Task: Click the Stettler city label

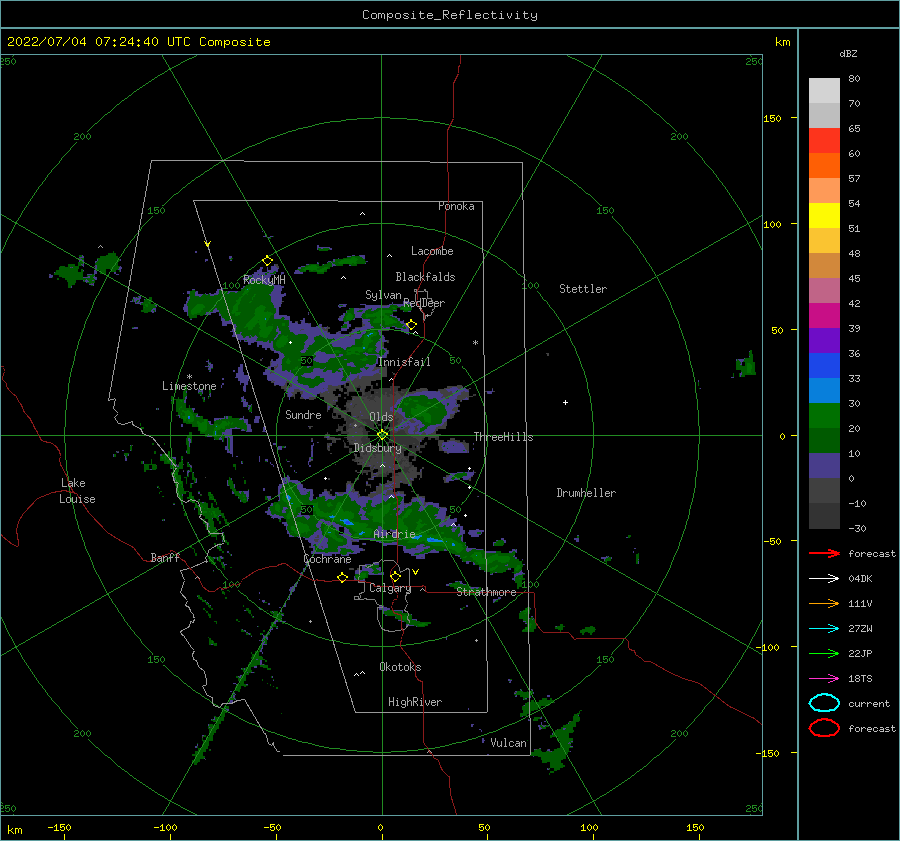Action: coord(583,289)
